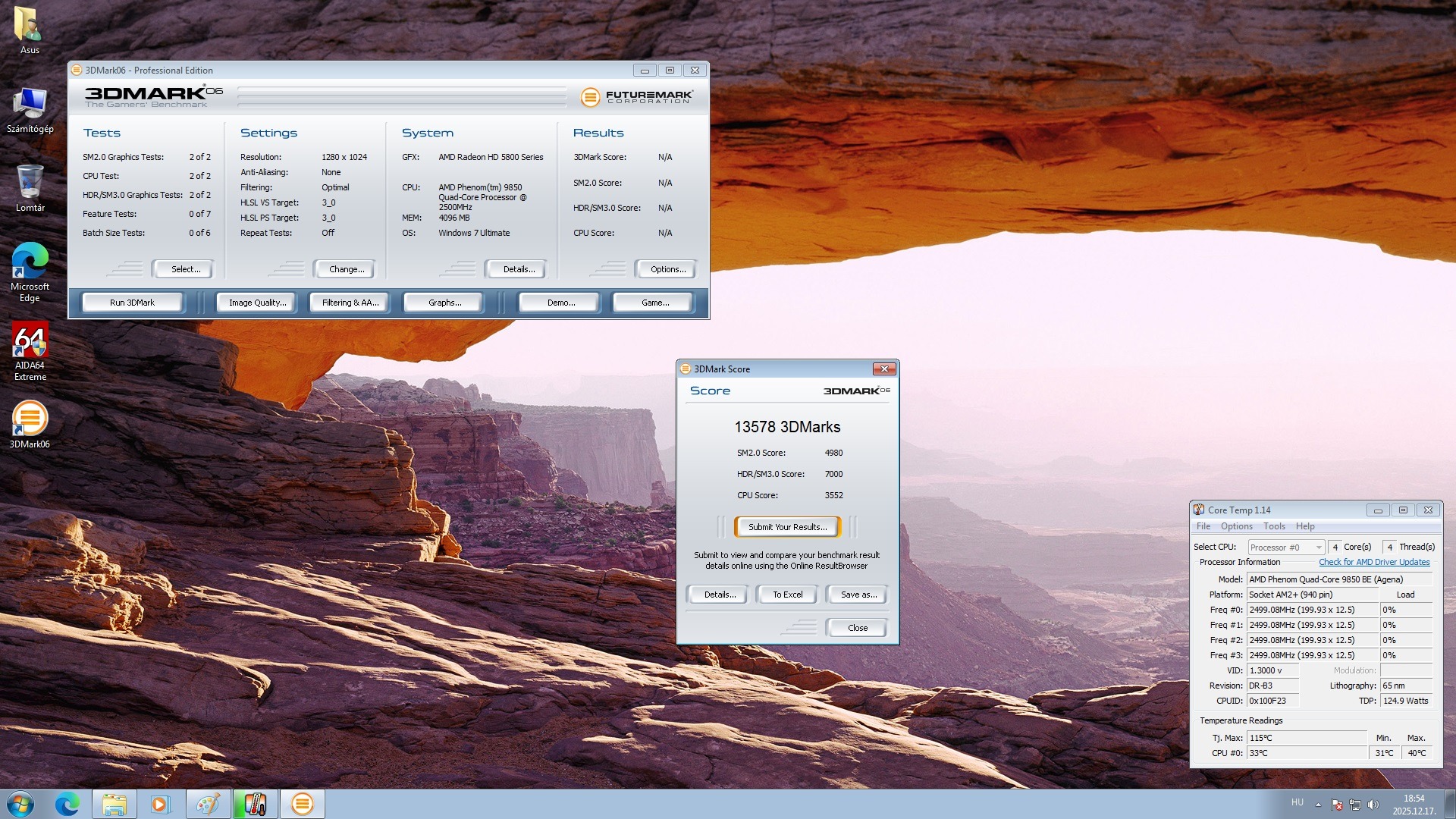Image resolution: width=1456 pixels, height=819 pixels.
Task: Click Check for AMD Driver Updates link
Action: pyautogui.click(x=1374, y=562)
